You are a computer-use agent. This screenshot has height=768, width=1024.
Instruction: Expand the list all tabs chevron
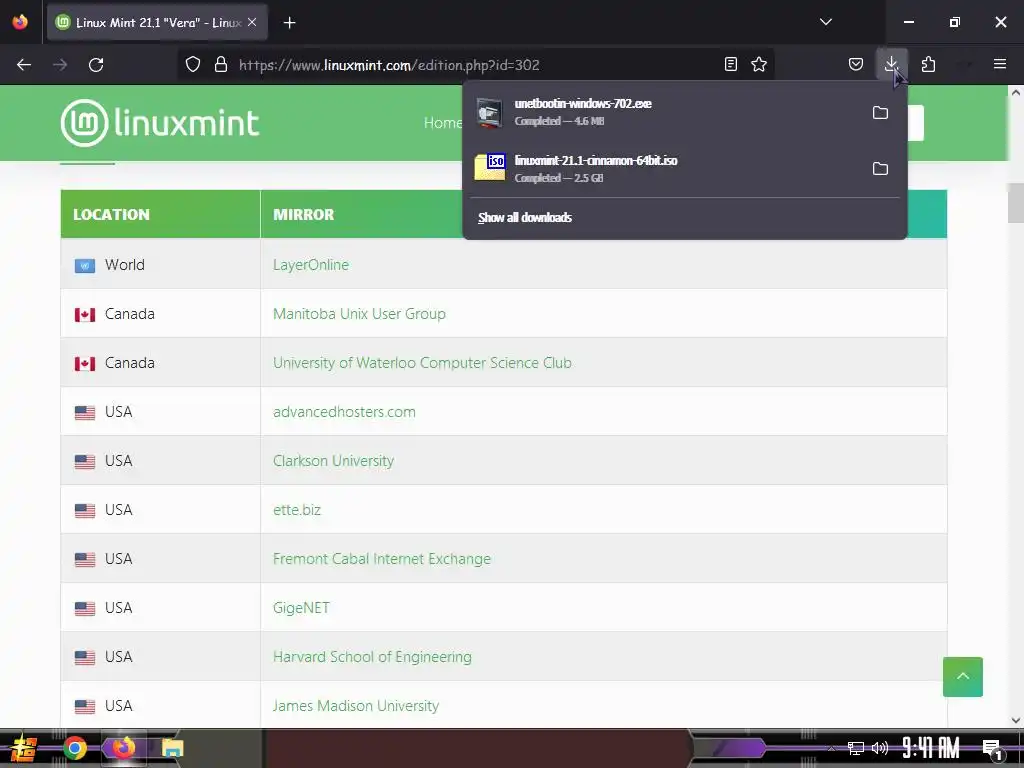pyautogui.click(x=825, y=22)
